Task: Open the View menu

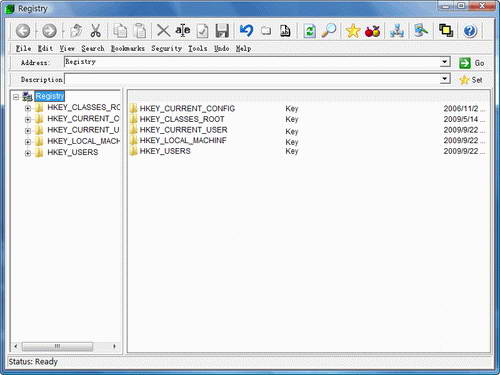Action: (67, 49)
